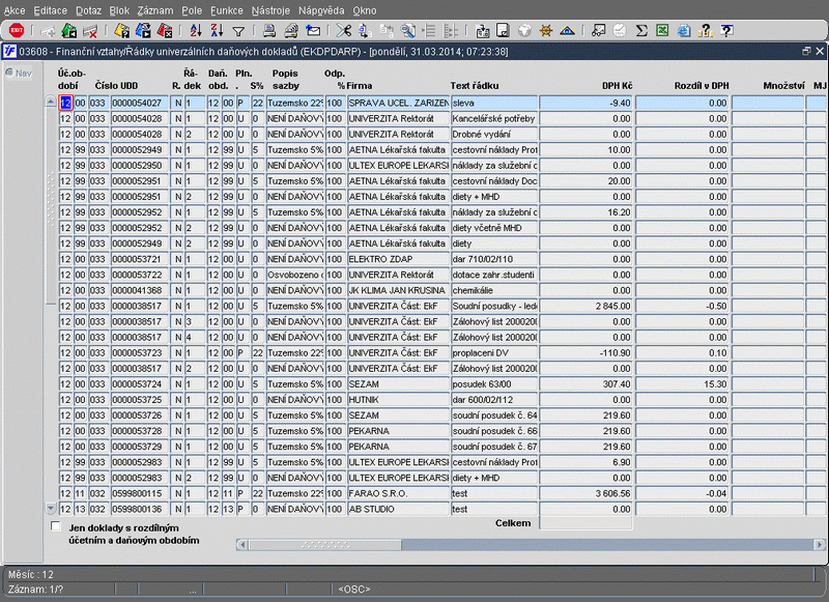Open the Nápověda menu
Viewport: 829px width, 602px height.
click(321, 9)
